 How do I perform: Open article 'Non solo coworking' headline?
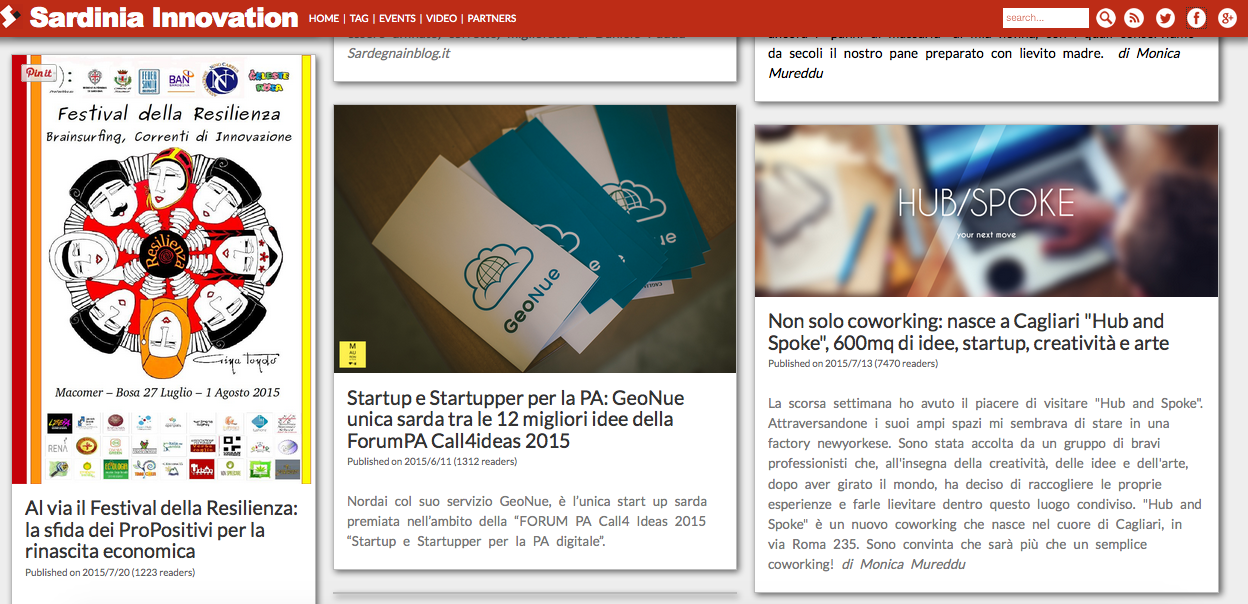968,332
